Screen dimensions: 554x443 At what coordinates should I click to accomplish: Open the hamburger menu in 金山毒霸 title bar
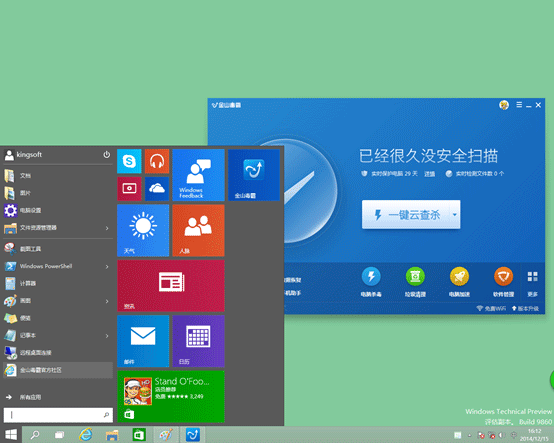(519, 105)
